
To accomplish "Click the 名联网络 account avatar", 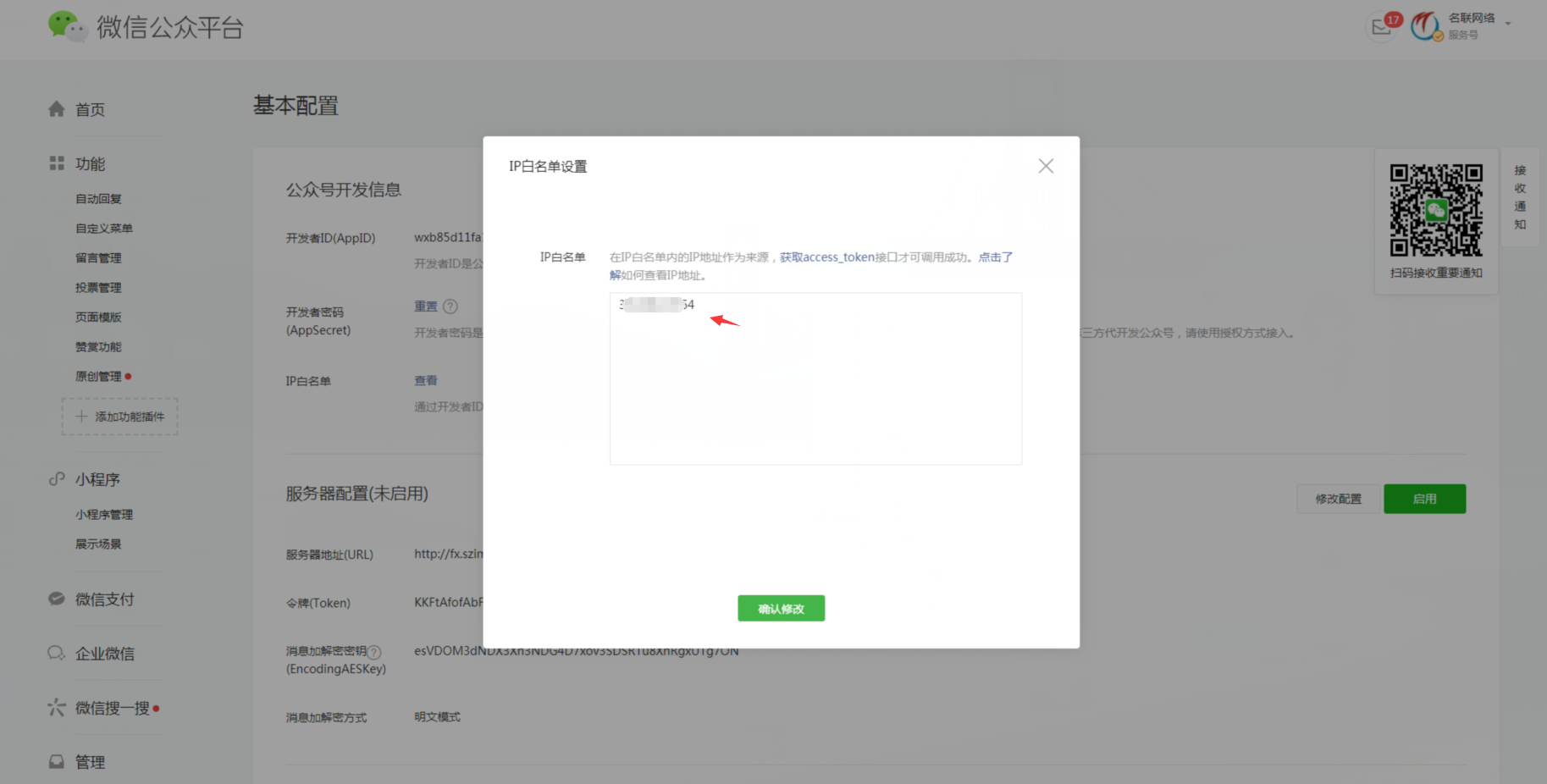I will pos(1425,26).
